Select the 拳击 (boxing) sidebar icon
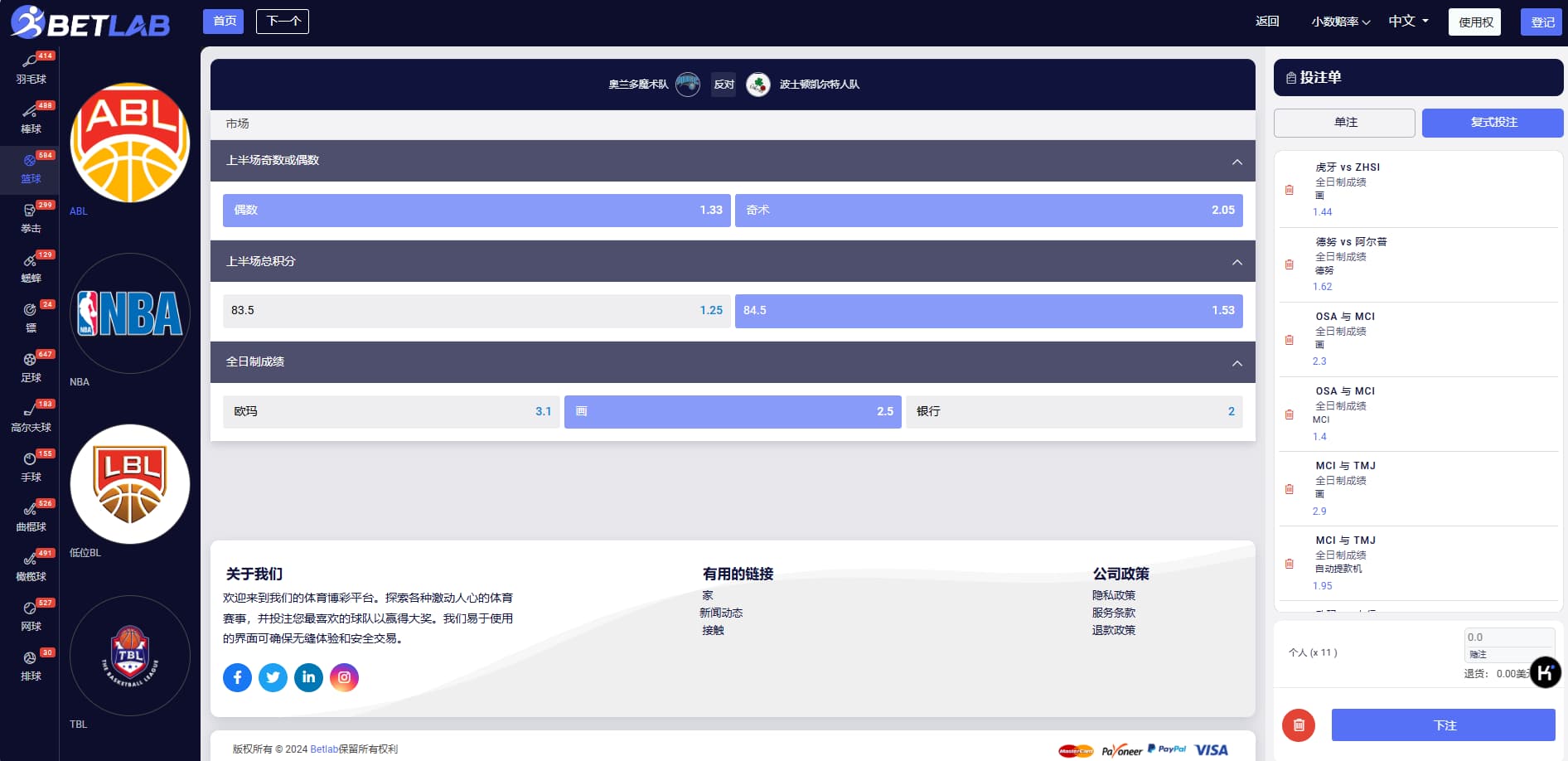 [x=31, y=219]
